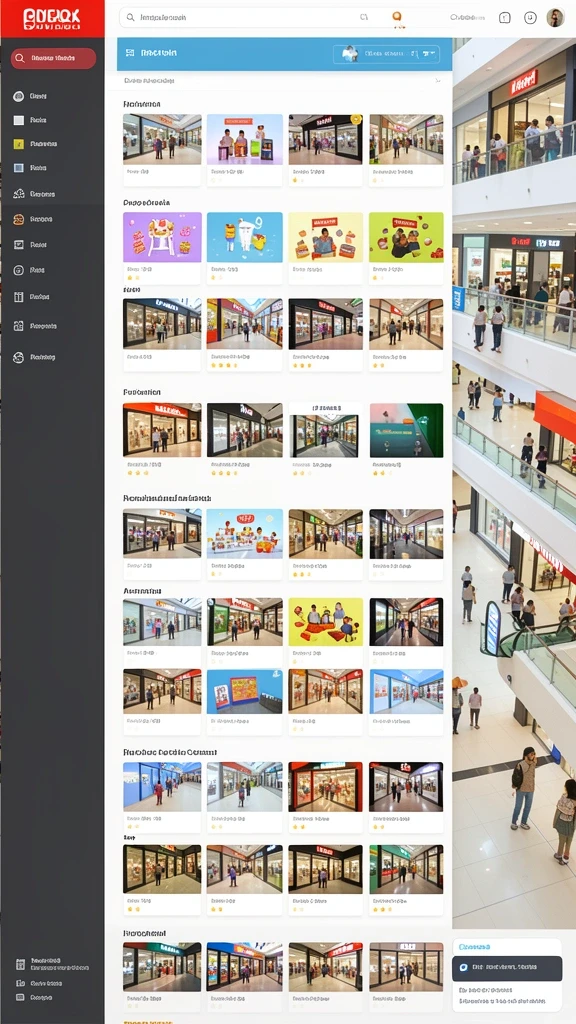576x1024 pixels.
Task: Open the dropdown box inside the blue banner
Action: pyautogui.click(x=387, y=54)
